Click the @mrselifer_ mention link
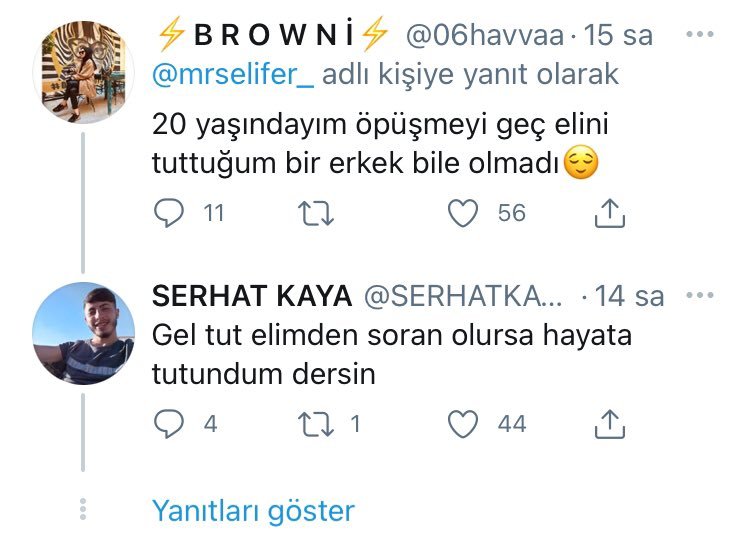Screen dimensions: 750x546 coord(233,75)
